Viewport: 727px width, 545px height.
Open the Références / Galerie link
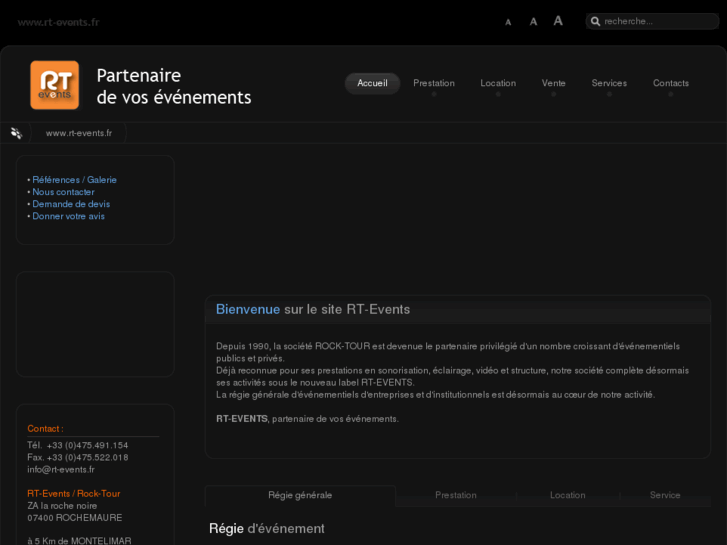pos(74,180)
